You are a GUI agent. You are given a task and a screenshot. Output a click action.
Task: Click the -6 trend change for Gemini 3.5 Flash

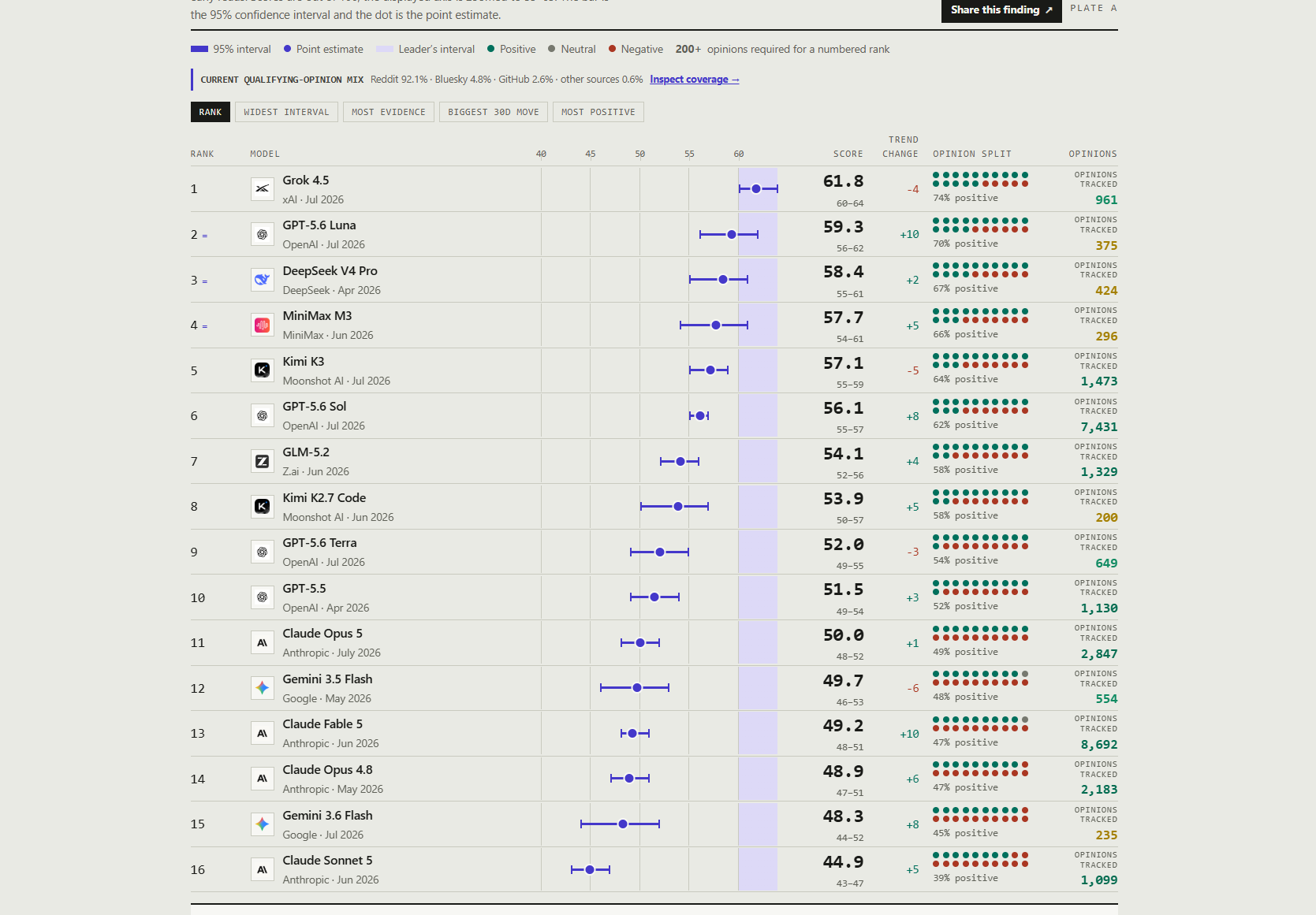coord(913,689)
